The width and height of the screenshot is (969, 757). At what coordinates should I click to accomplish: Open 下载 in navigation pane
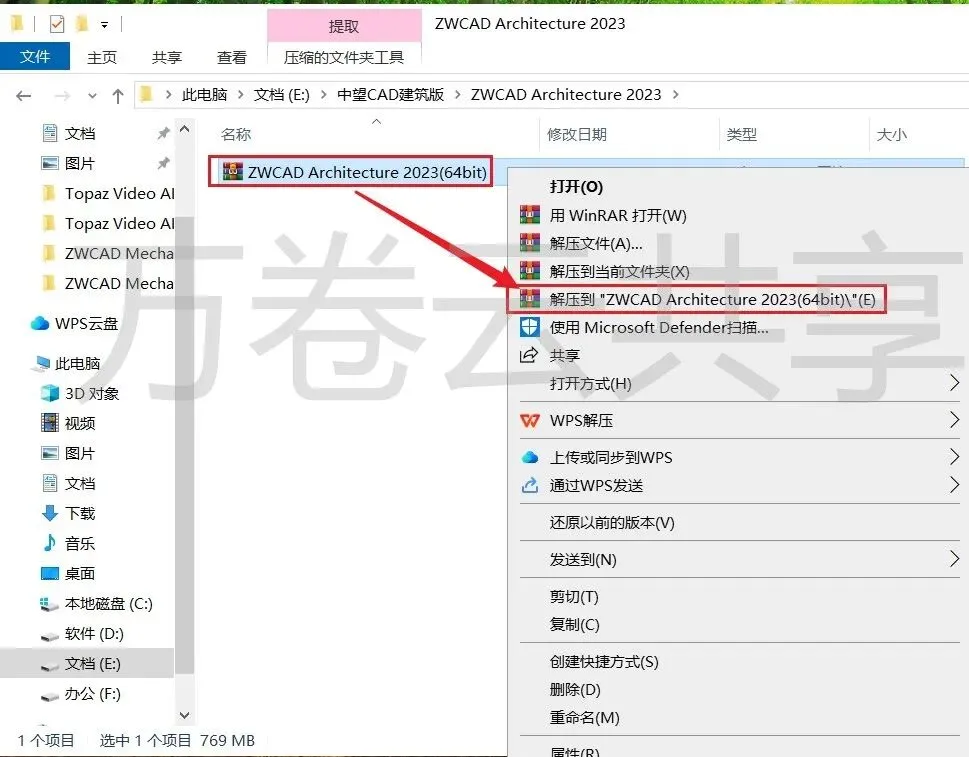tap(80, 513)
